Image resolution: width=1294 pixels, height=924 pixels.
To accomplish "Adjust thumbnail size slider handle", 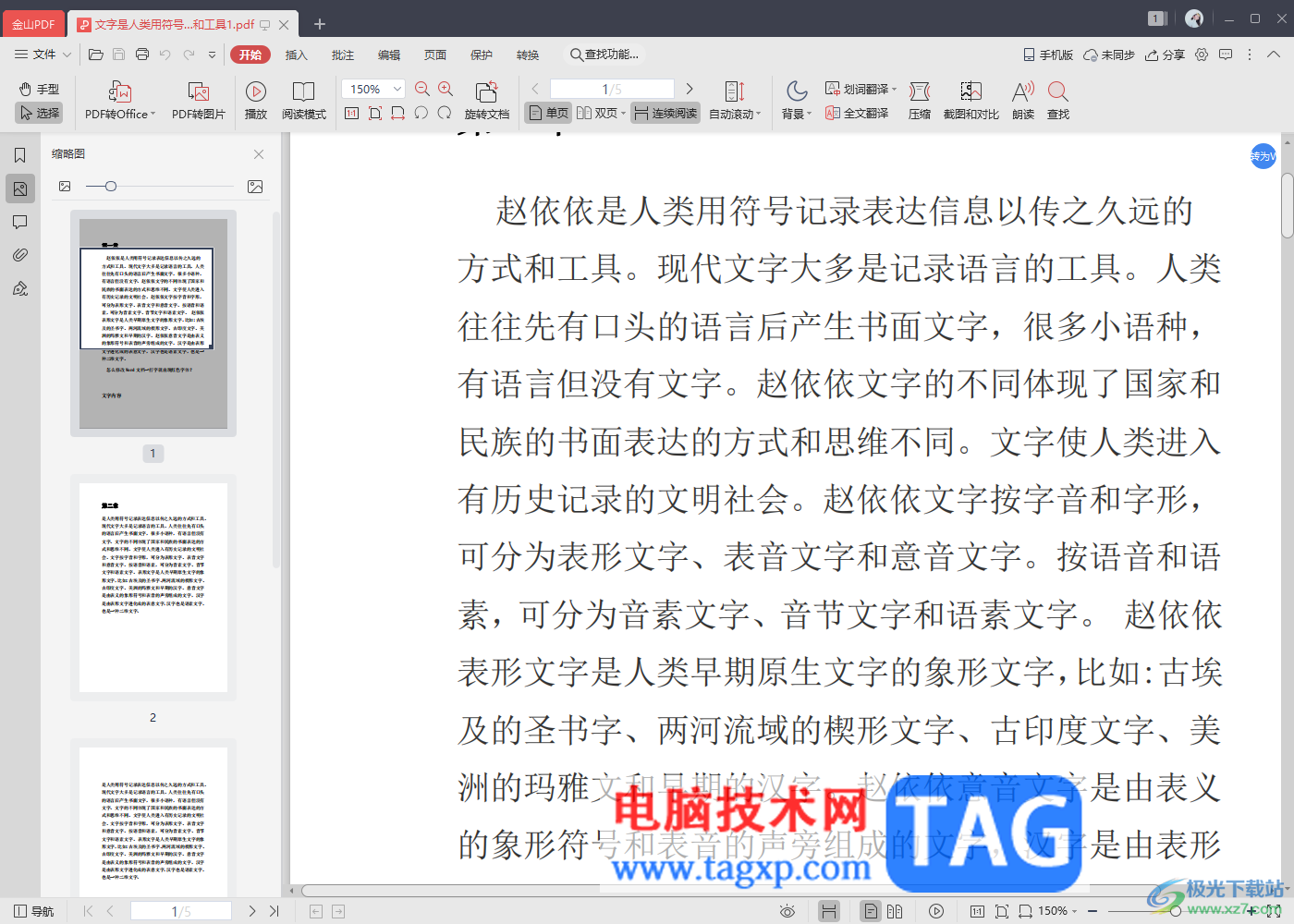I will point(111,187).
